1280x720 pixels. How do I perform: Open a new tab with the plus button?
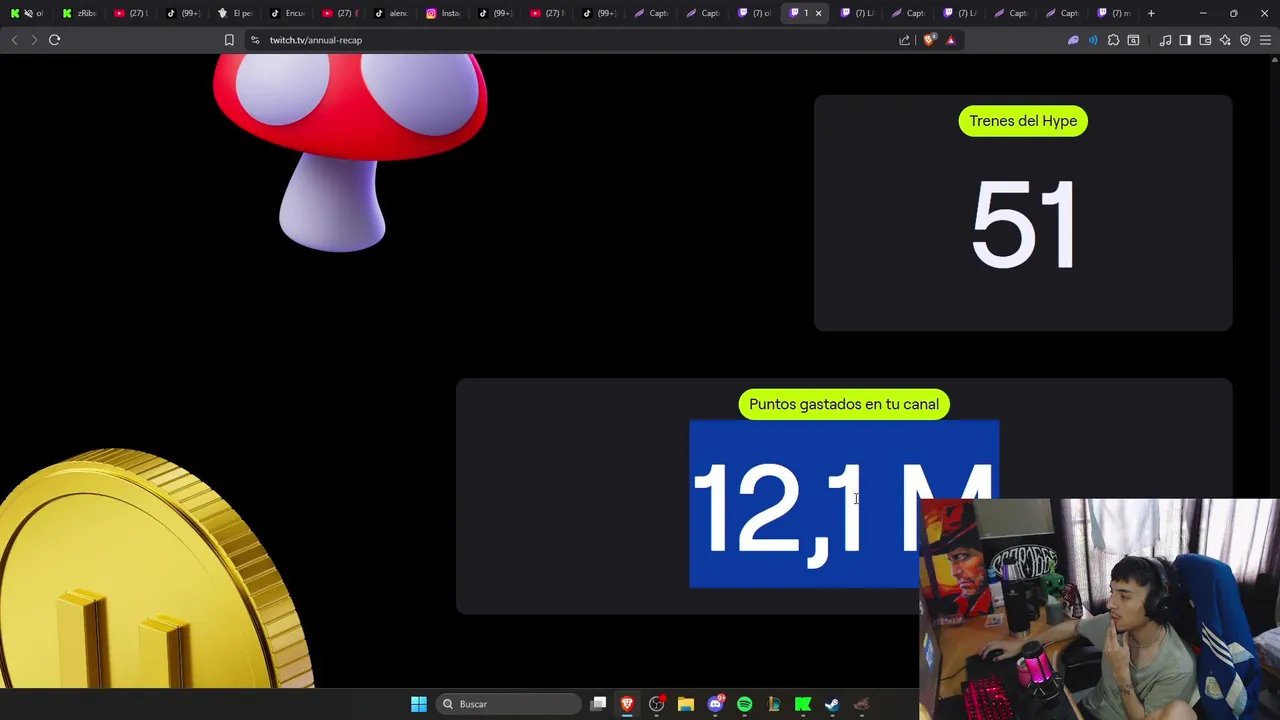point(1151,13)
